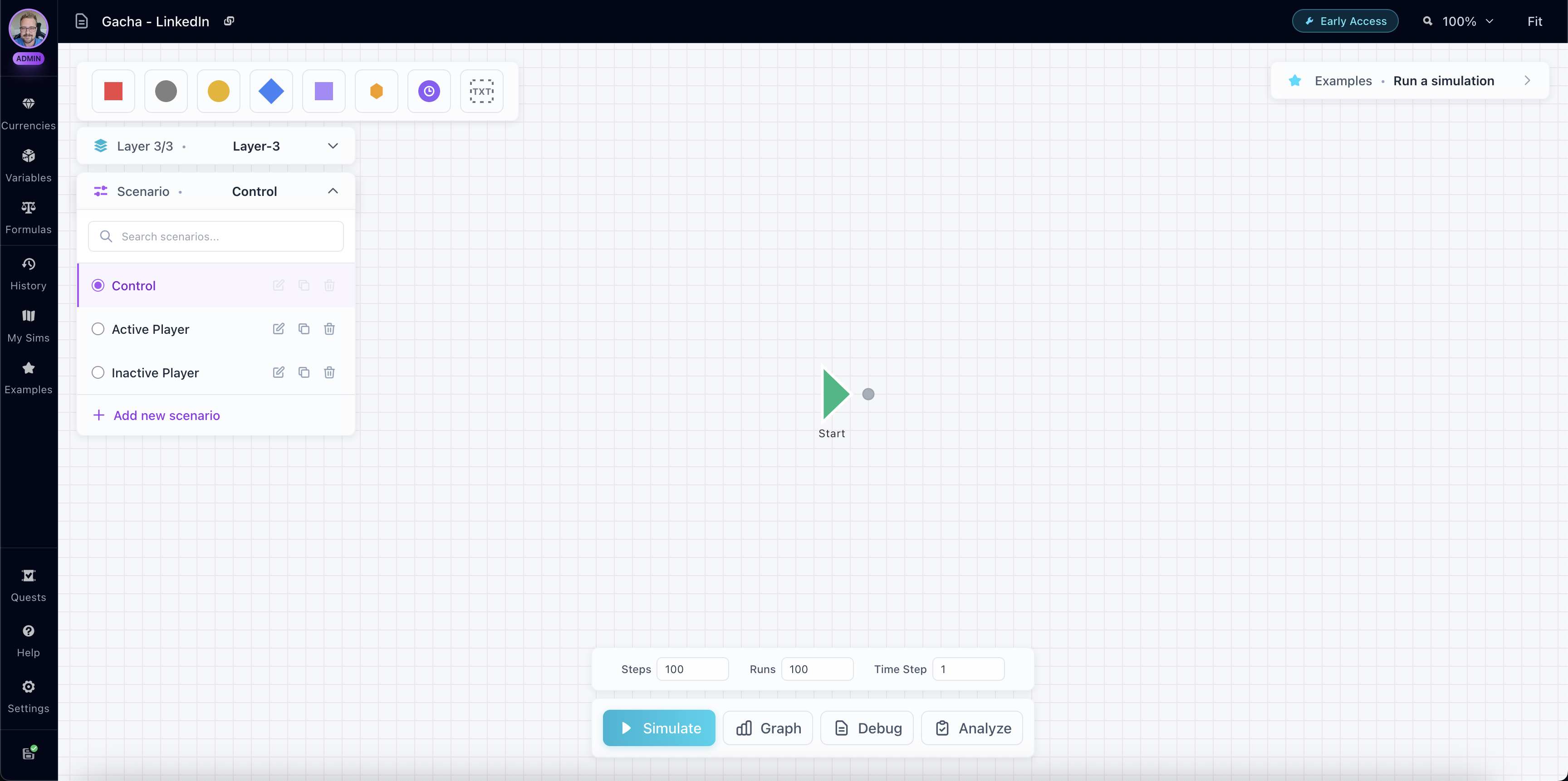Select the Active Player radio button
Image resolution: width=1568 pixels, height=781 pixels.
click(98, 329)
